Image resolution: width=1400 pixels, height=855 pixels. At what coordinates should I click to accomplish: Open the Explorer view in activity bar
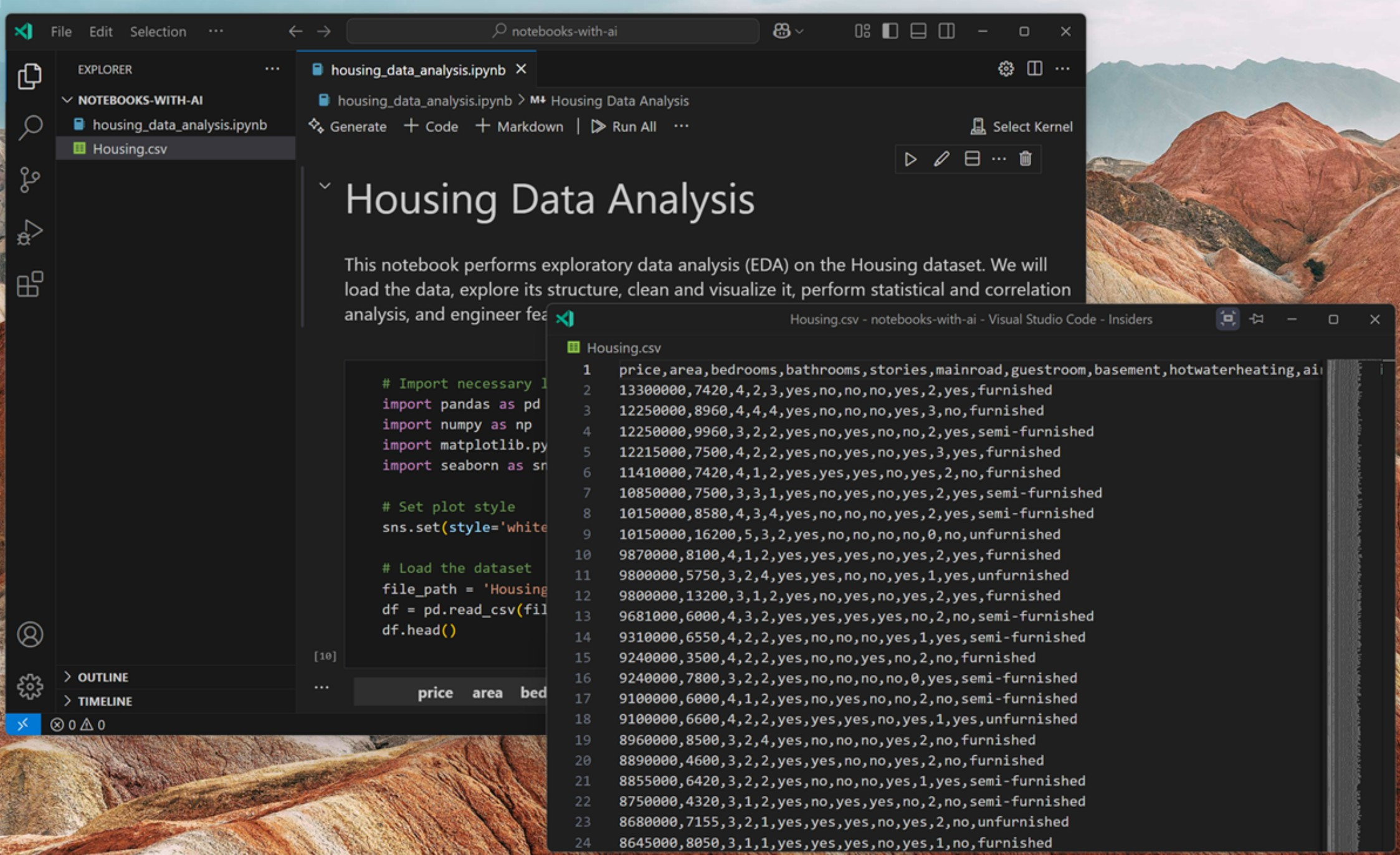pyautogui.click(x=29, y=76)
